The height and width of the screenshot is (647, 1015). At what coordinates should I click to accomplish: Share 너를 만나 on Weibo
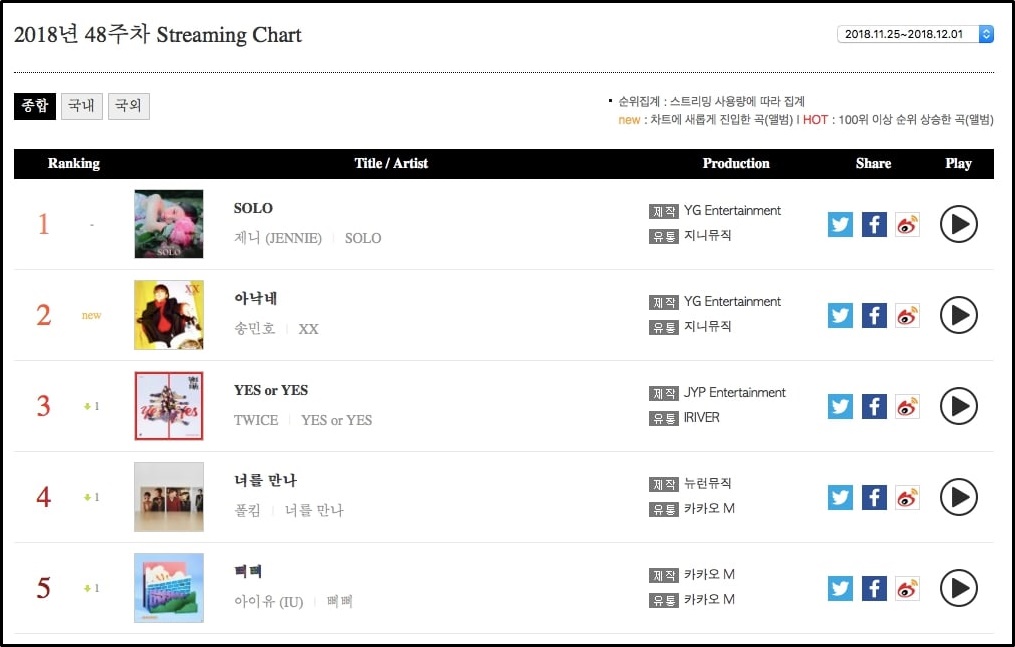click(907, 497)
